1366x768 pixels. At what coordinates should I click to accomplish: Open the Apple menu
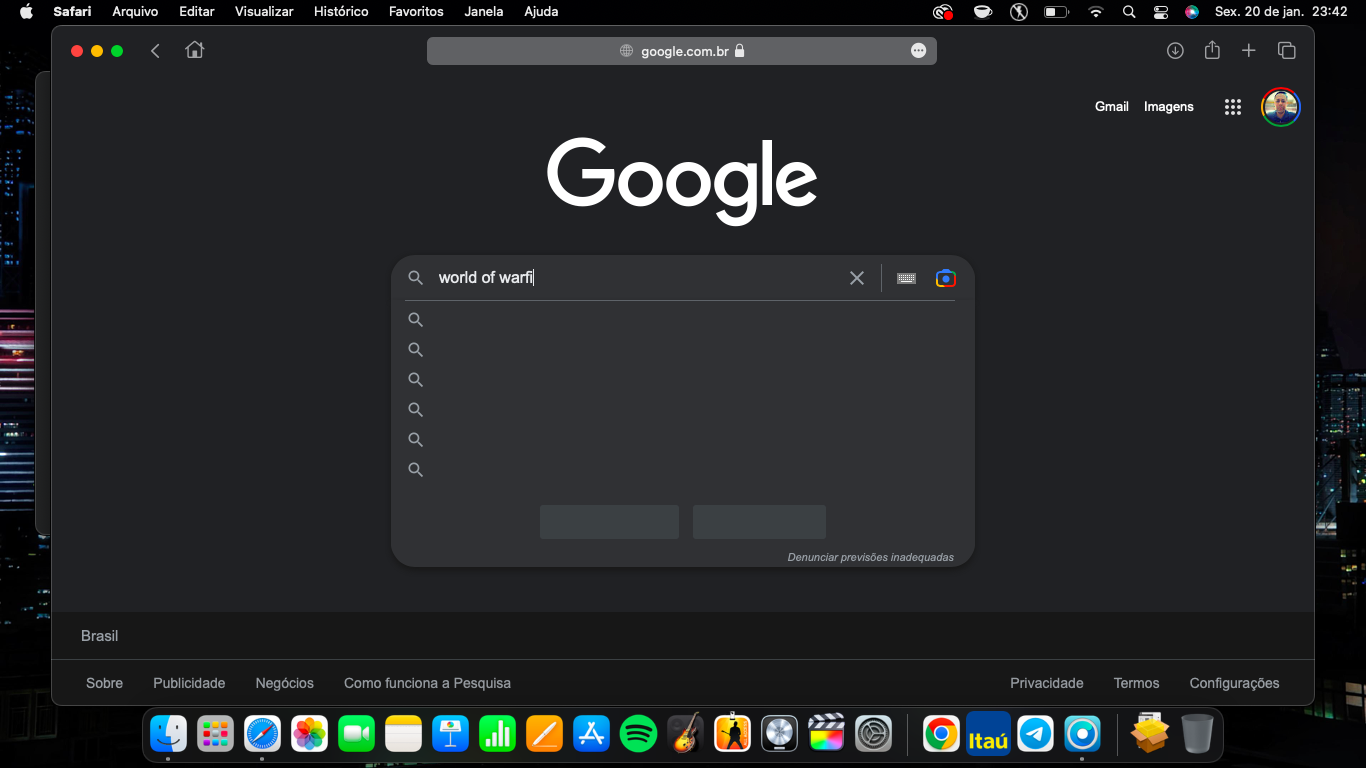26,12
